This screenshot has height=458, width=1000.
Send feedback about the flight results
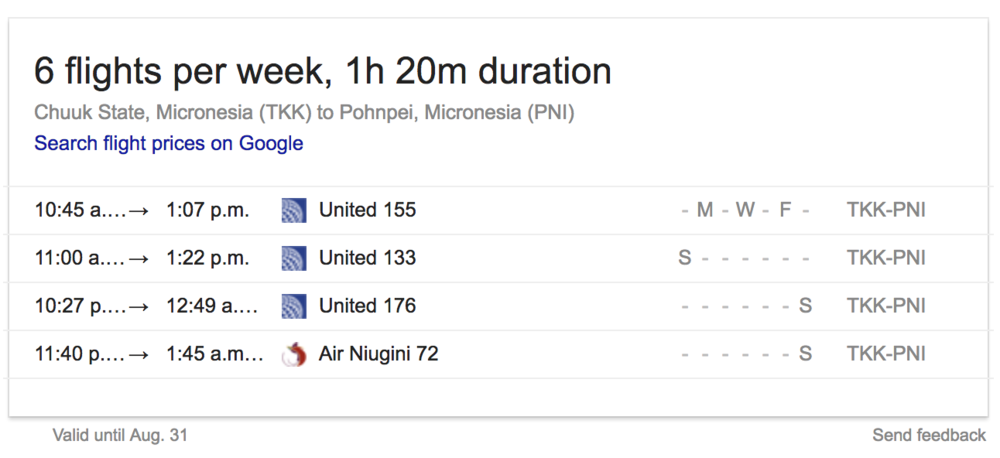pos(928,435)
